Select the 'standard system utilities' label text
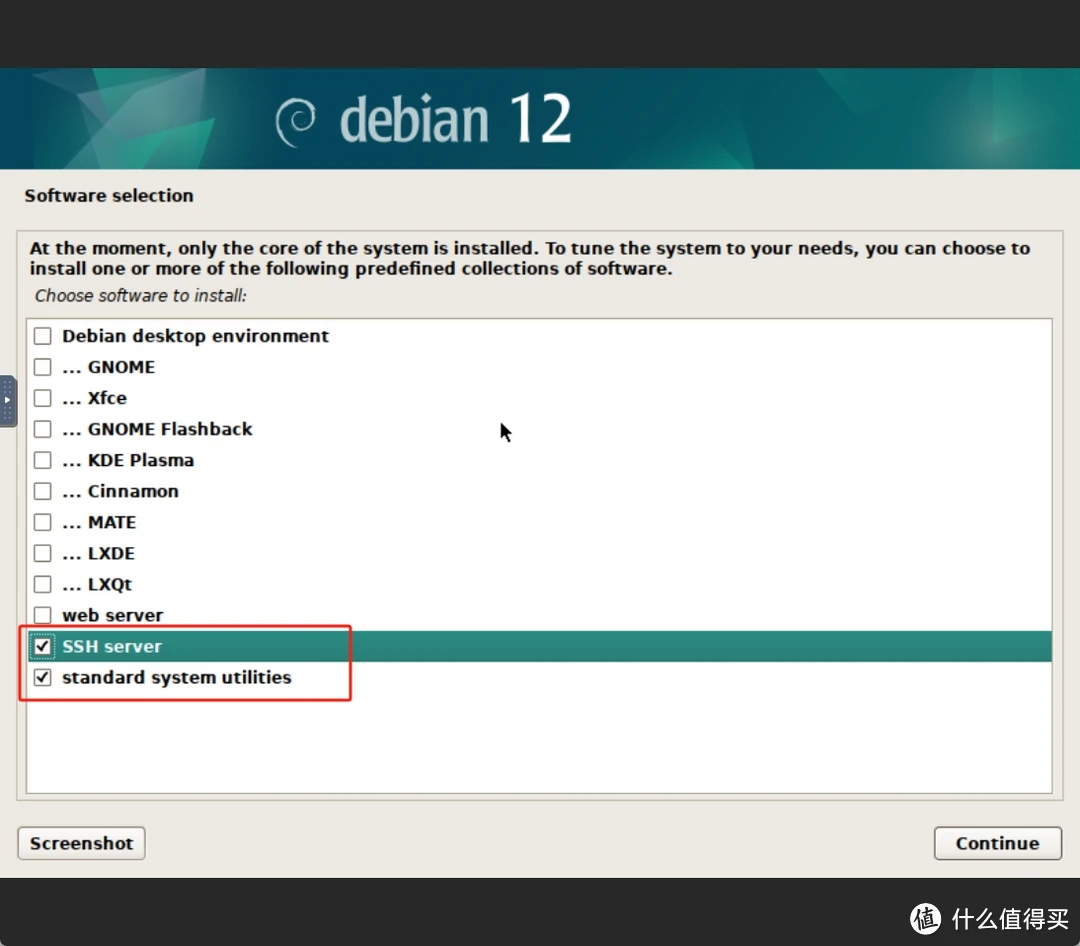Screen dimensions: 1080x946 pos(177,677)
